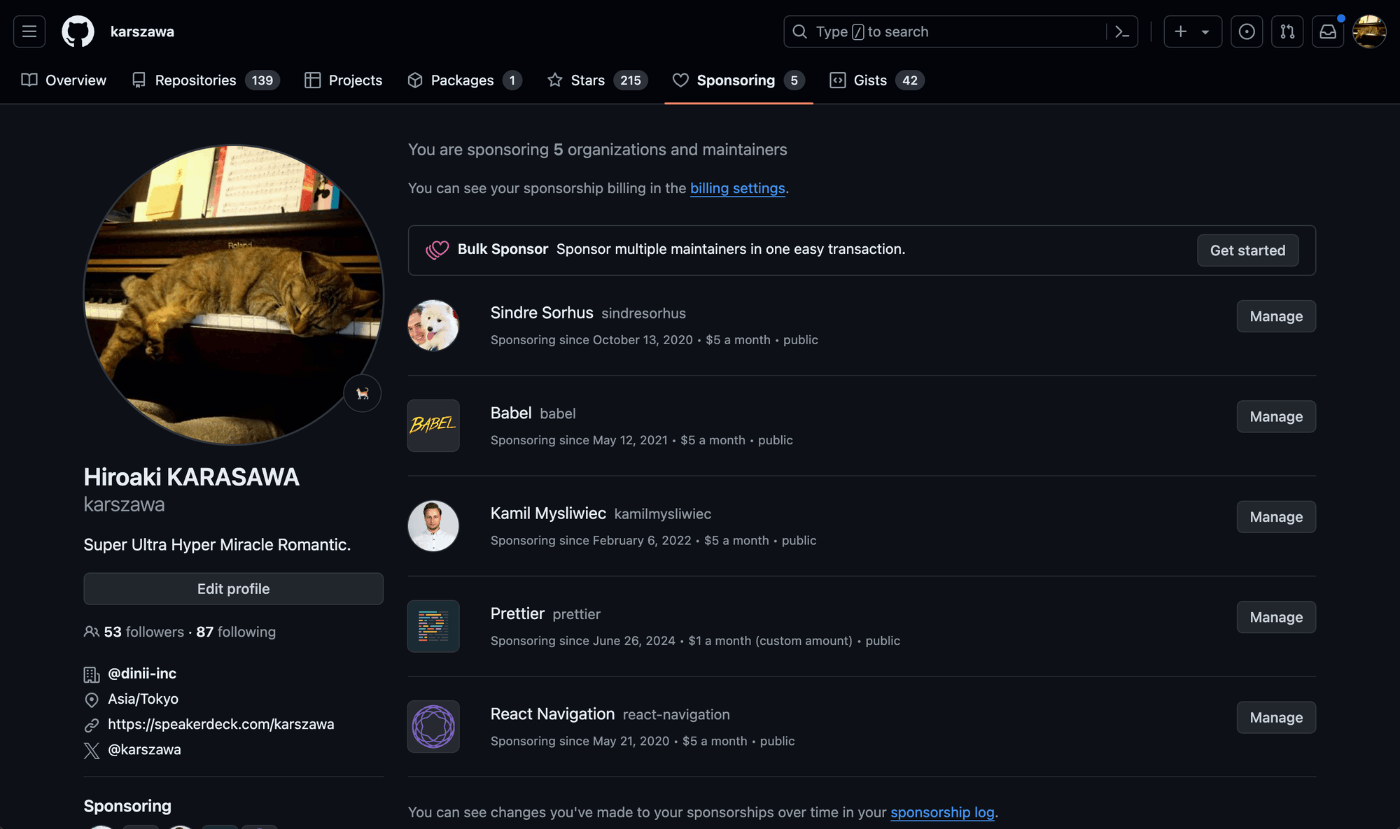Screen dimensions: 1400x829
Task: Click the kamilmysliwiec username text
Action: (663, 514)
